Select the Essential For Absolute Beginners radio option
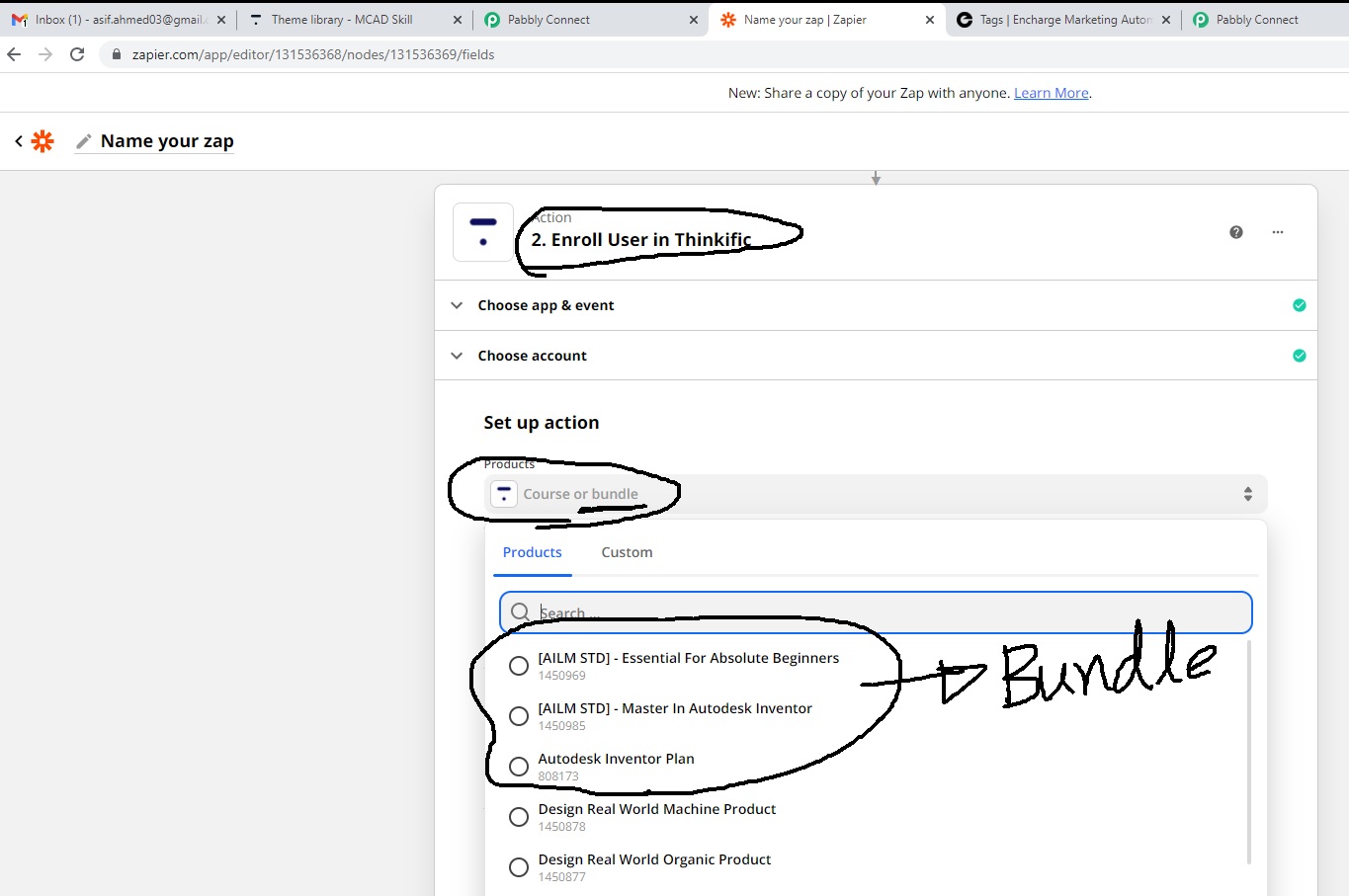This screenshot has height=896, width=1349. tap(519, 666)
